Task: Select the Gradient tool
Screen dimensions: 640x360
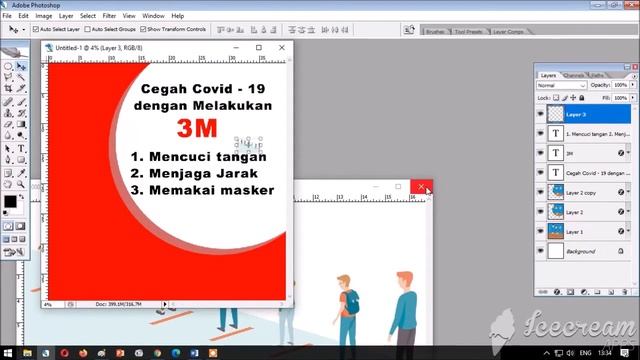Action: (x=21, y=124)
